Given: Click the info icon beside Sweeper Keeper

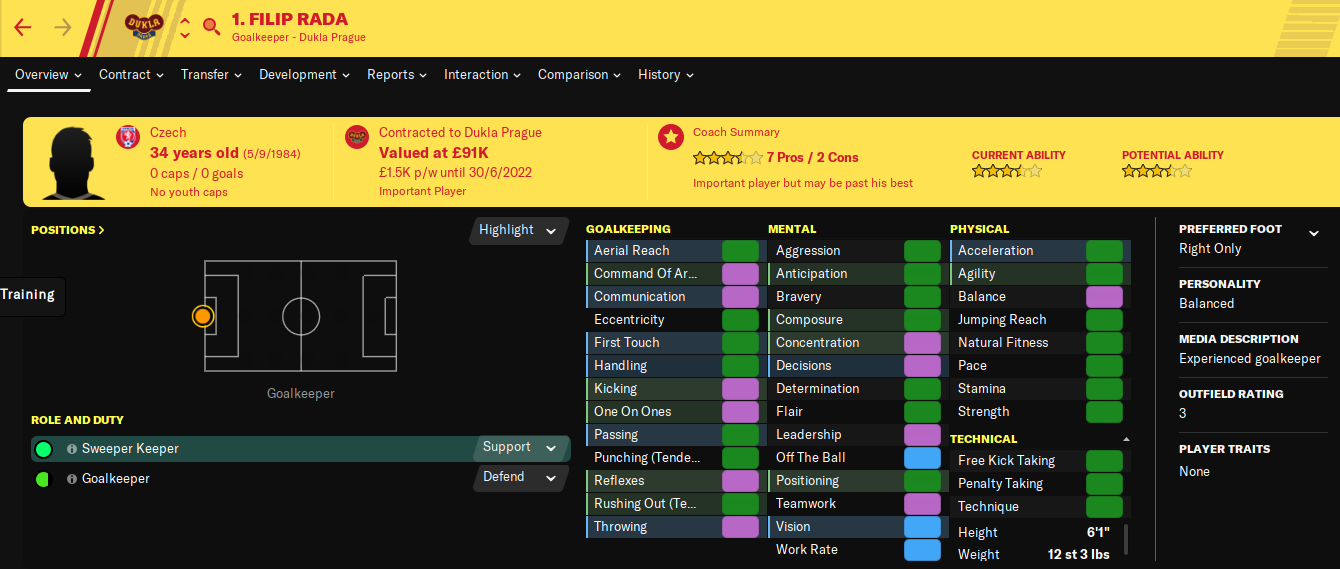Looking at the screenshot, I should click(72, 449).
